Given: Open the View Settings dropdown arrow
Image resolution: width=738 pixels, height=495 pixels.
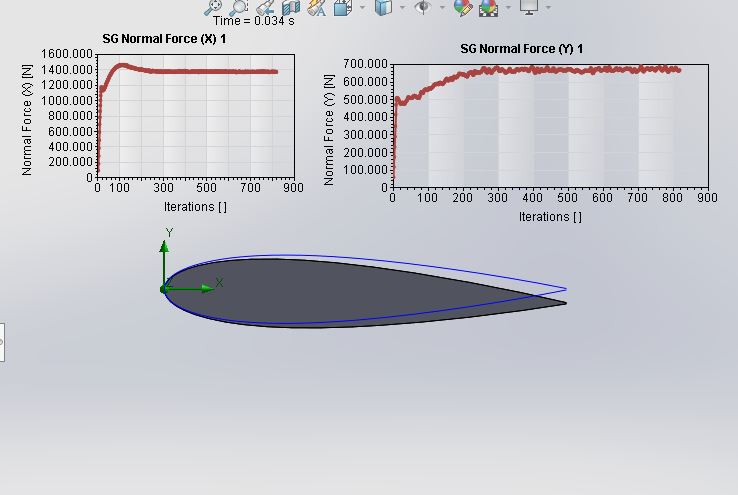Looking at the screenshot, I should tap(548, 7).
